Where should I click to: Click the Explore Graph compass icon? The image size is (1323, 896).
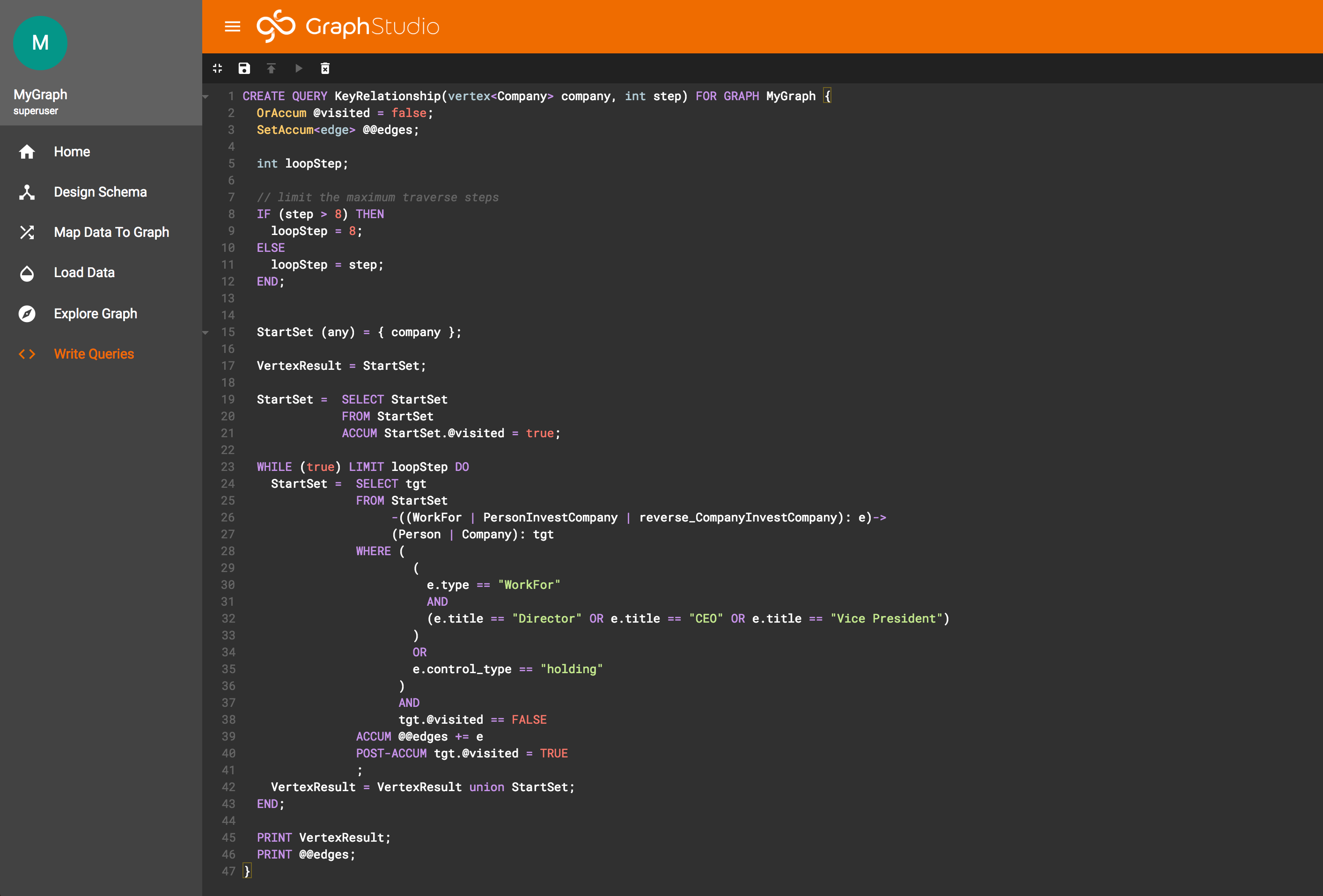(27, 314)
